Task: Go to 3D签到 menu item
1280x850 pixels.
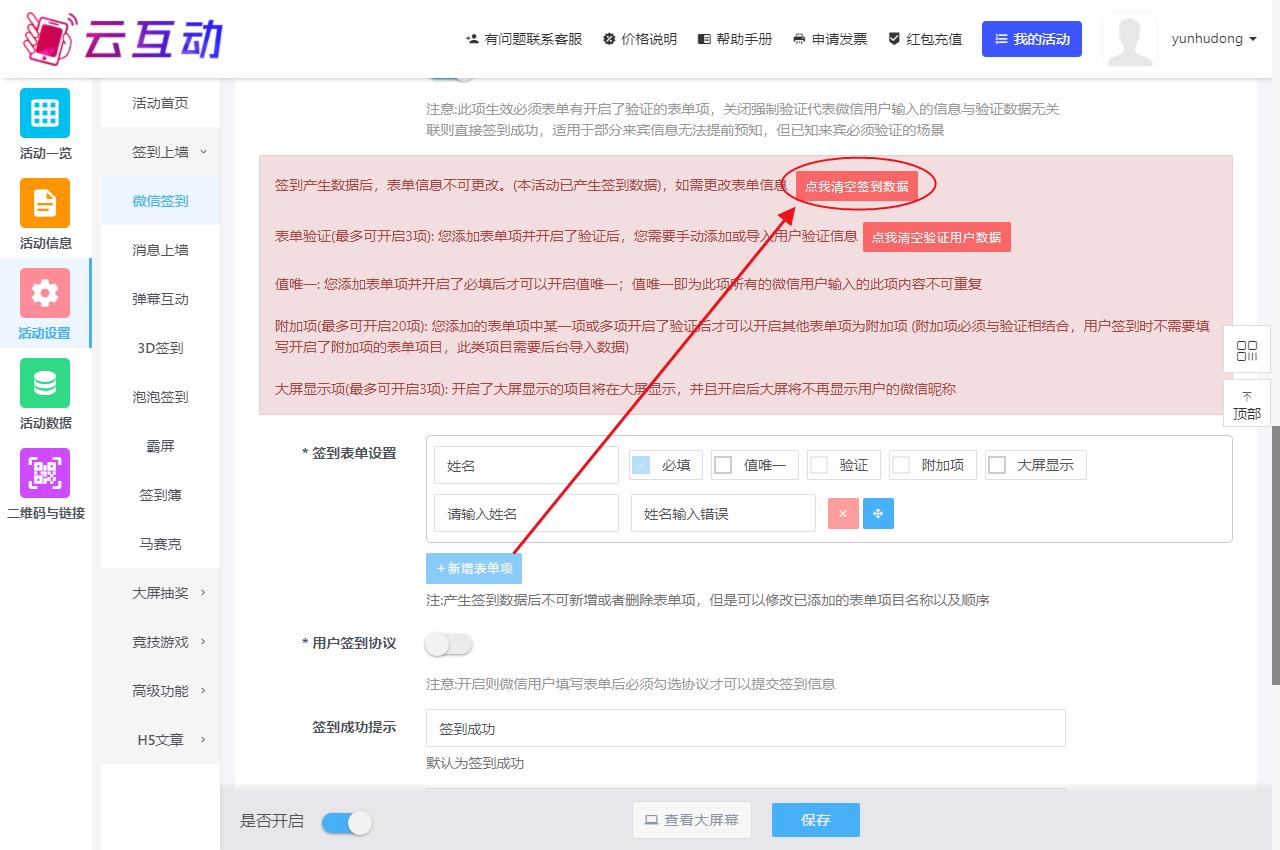Action: [x=160, y=348]
